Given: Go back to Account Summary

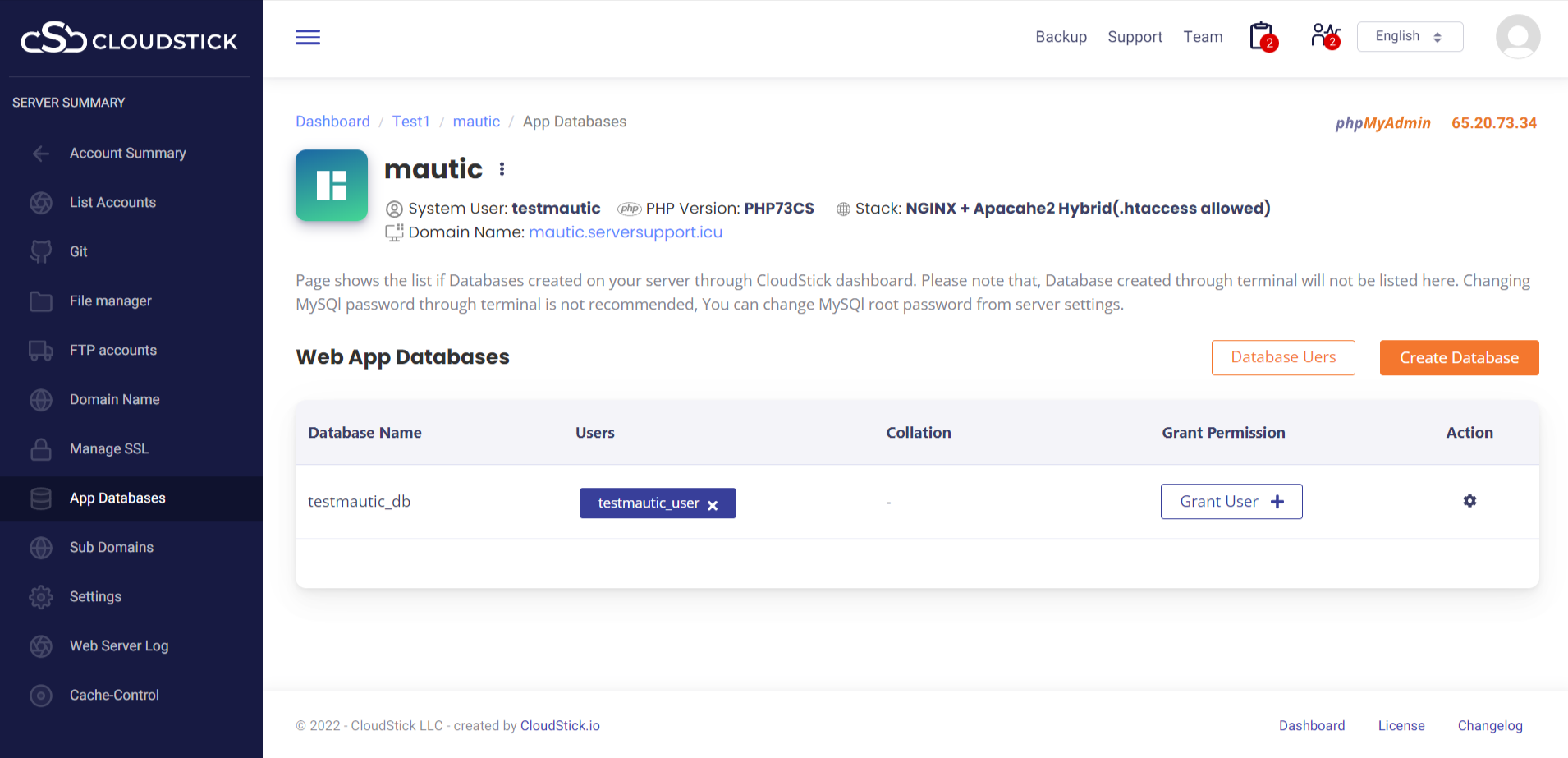Looking at the screenshot, I should (x=127, y=154).
